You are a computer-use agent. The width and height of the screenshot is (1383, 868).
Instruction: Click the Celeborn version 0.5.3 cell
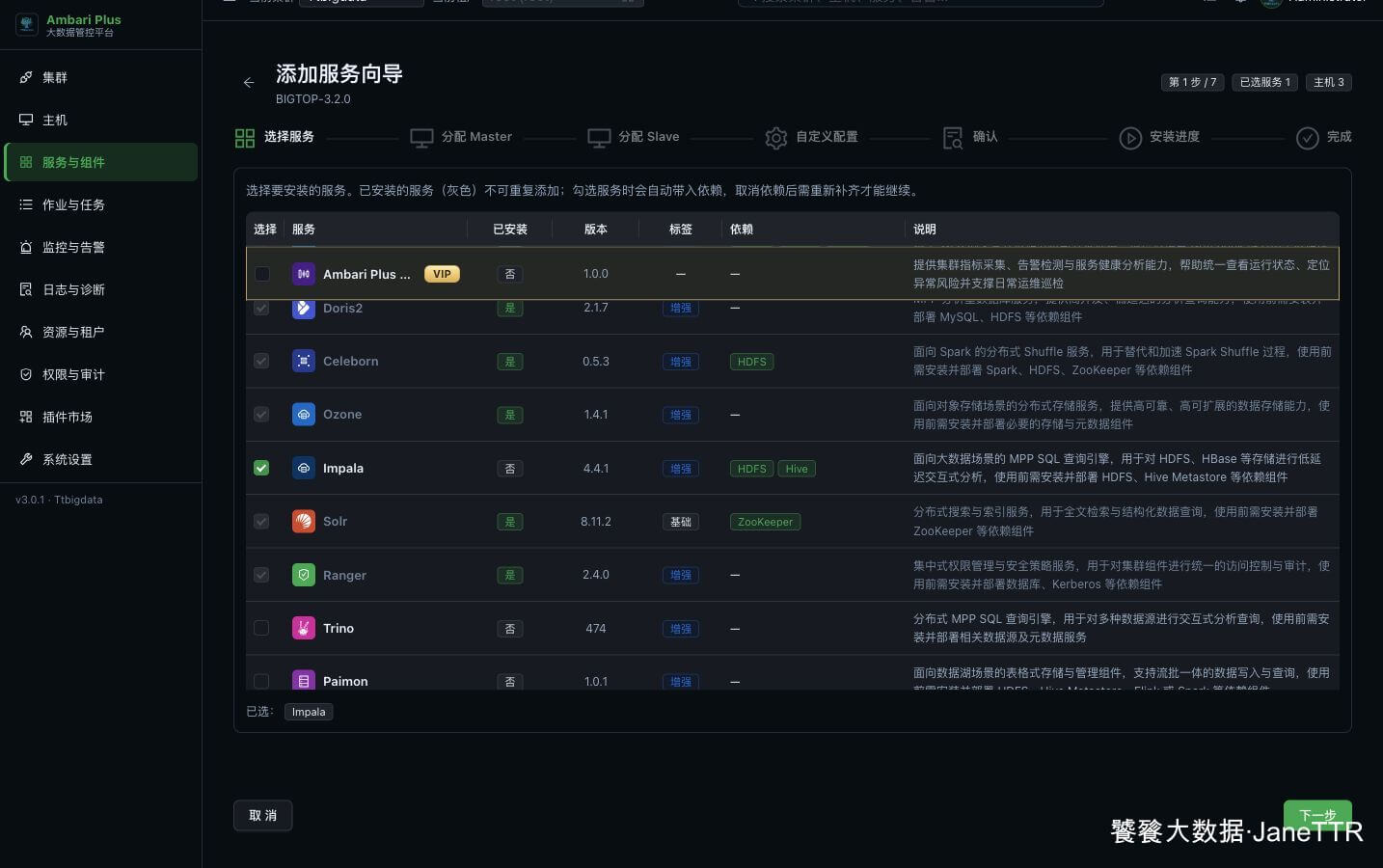pos(596,362)
